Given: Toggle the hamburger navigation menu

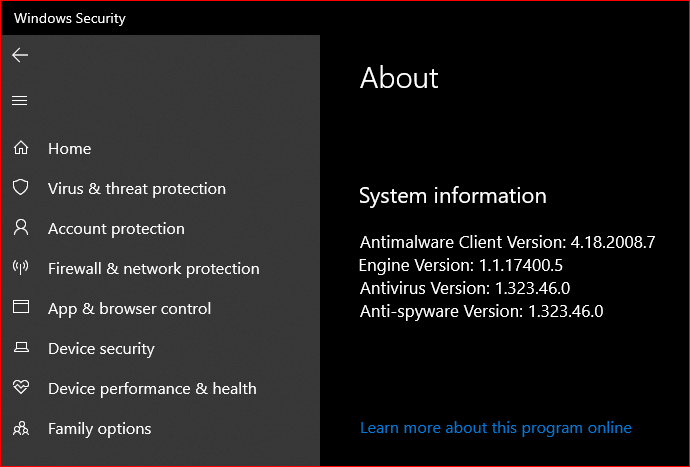Looking at the screenshot, I should click(20, 100).
